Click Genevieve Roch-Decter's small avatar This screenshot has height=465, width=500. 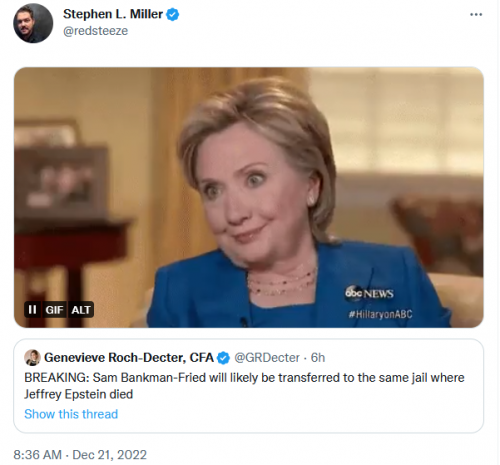[x=32, y=358]
